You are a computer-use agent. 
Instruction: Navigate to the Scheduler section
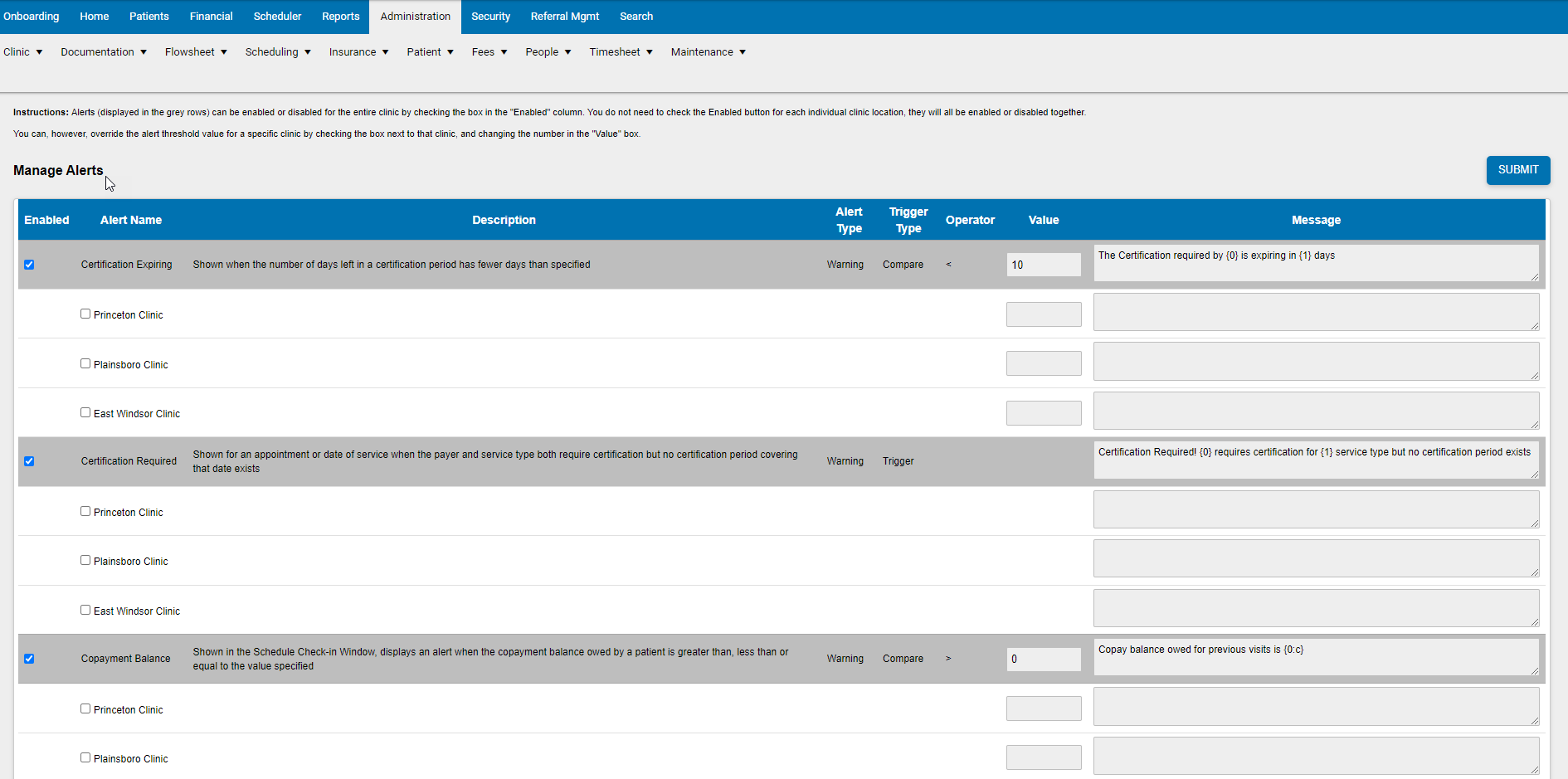(277, 16)
